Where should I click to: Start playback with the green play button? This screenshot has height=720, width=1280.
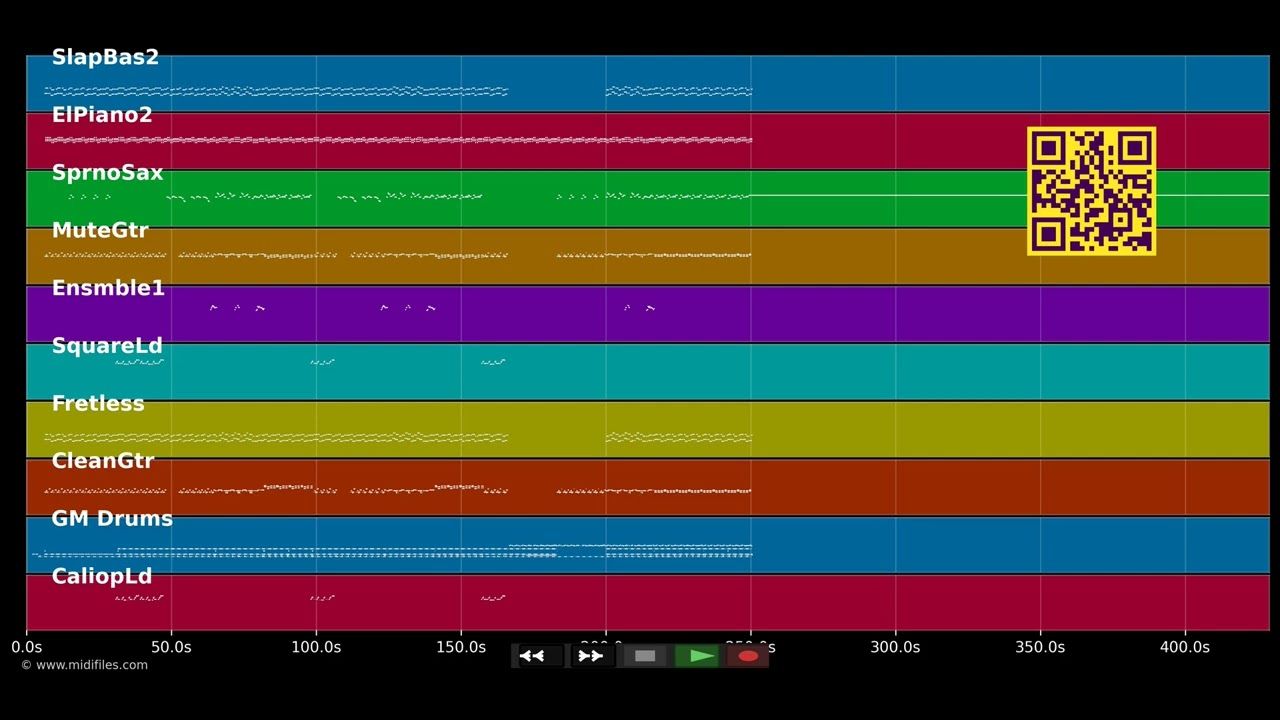[697, 656]
